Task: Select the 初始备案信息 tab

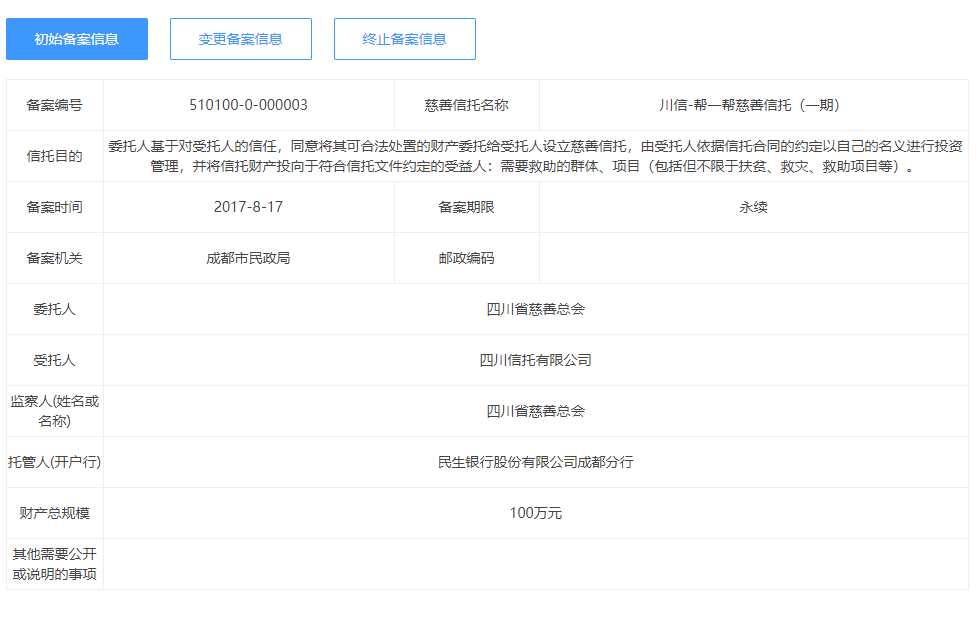Action: 77,39
